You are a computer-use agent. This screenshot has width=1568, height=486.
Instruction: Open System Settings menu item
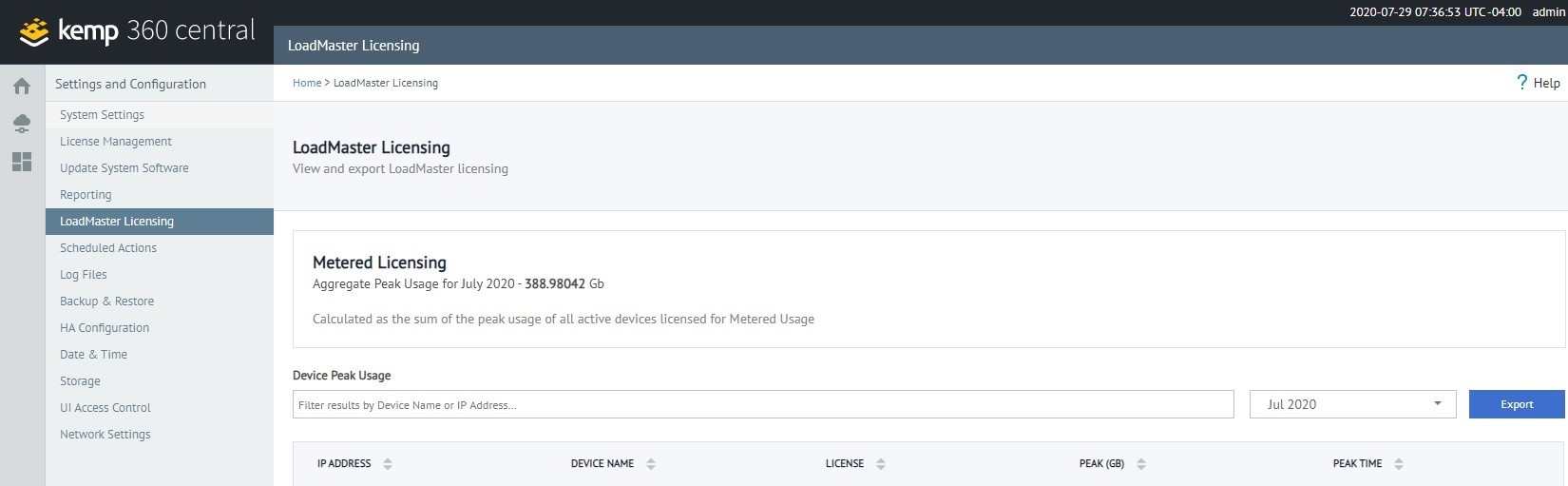tap(160, 115)
